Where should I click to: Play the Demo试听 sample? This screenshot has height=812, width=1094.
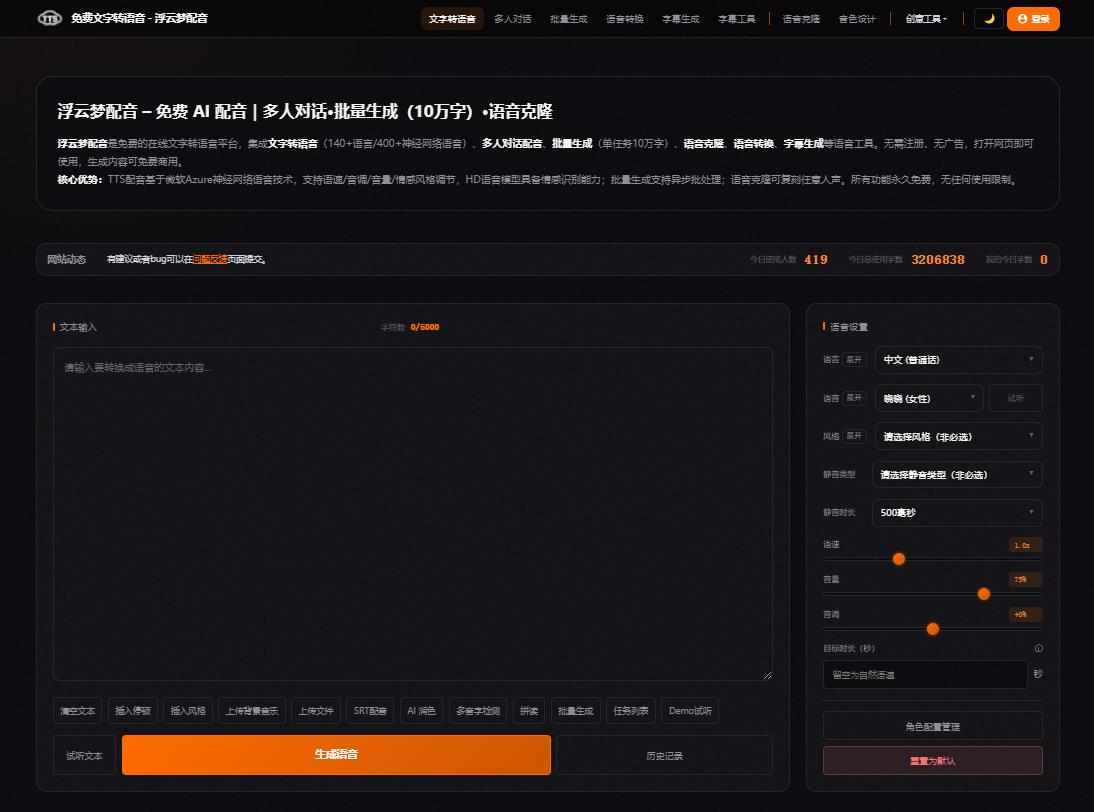point(690,711)
